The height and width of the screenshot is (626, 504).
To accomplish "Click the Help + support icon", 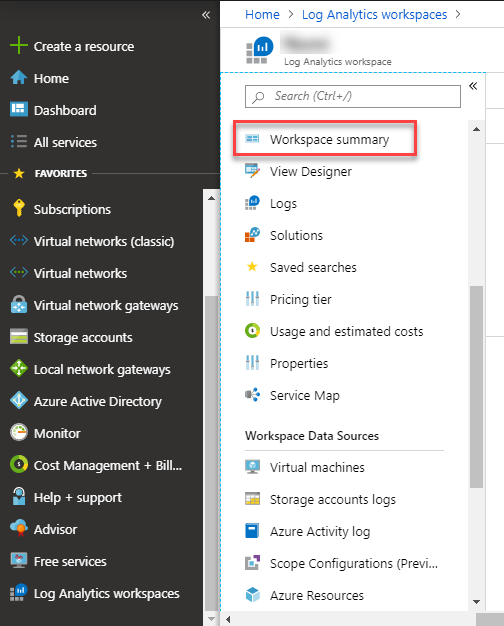I will (x=18, y=497).
